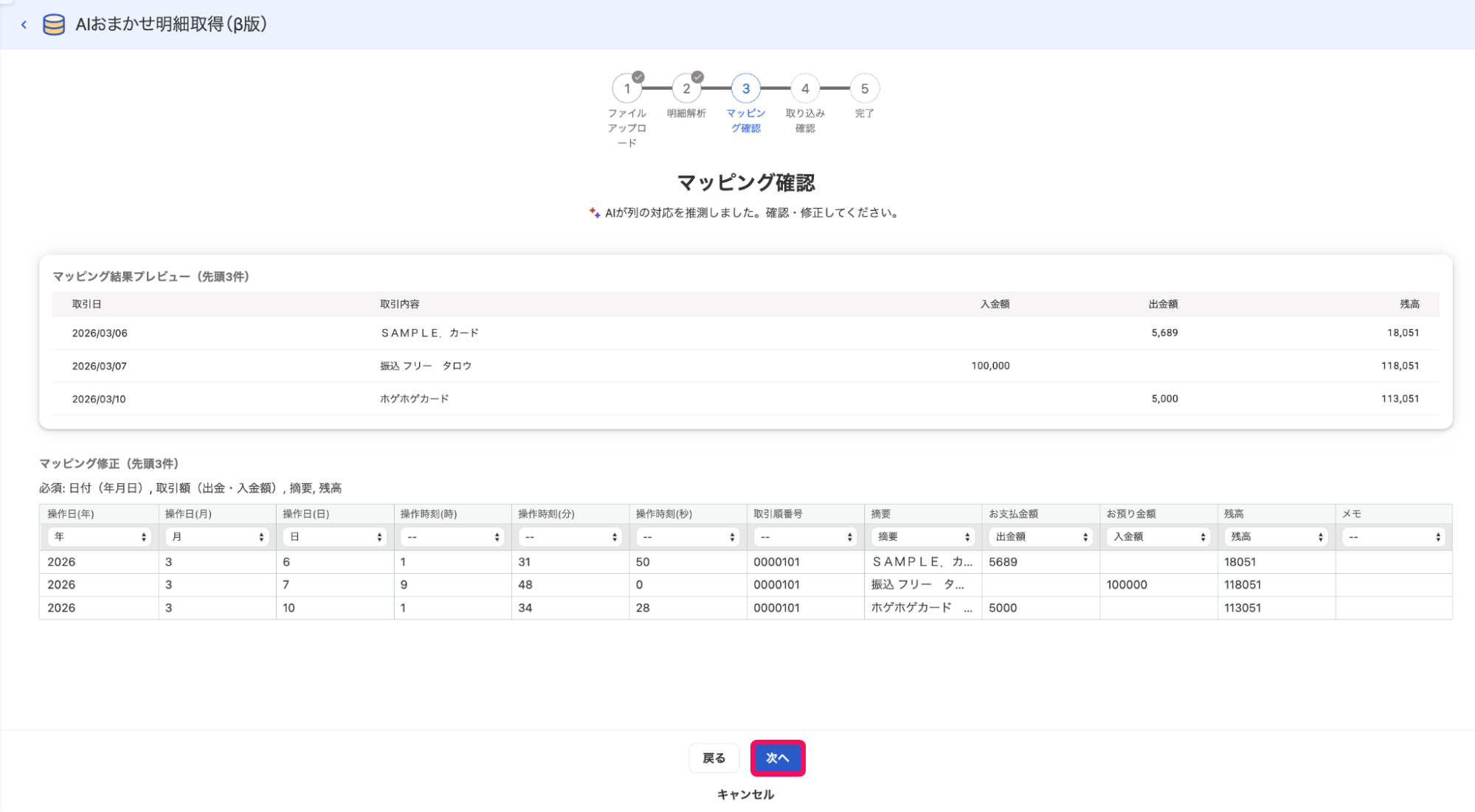This screenshot has width=1475, height=812.
Task: Open the 摘要 mapping dropdown
Action: 923,537
